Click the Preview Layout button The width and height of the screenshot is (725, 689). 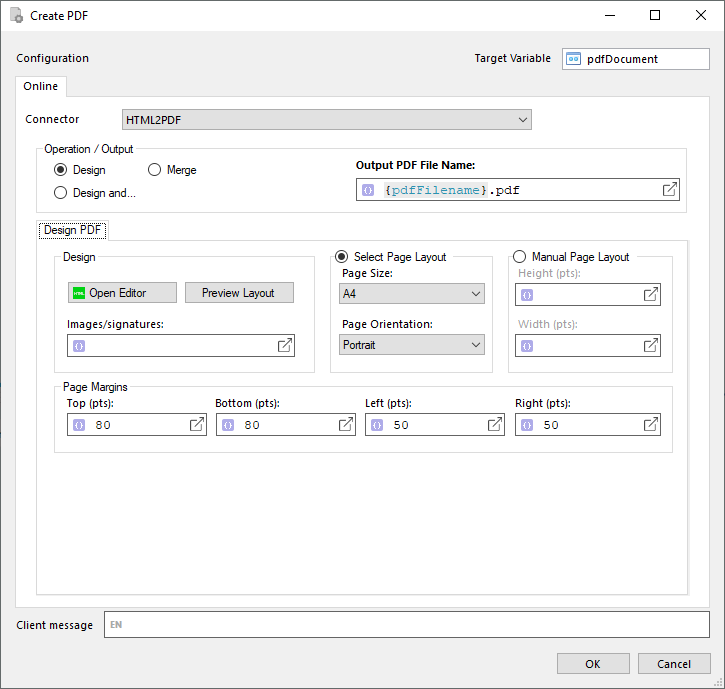click(239, 293)
